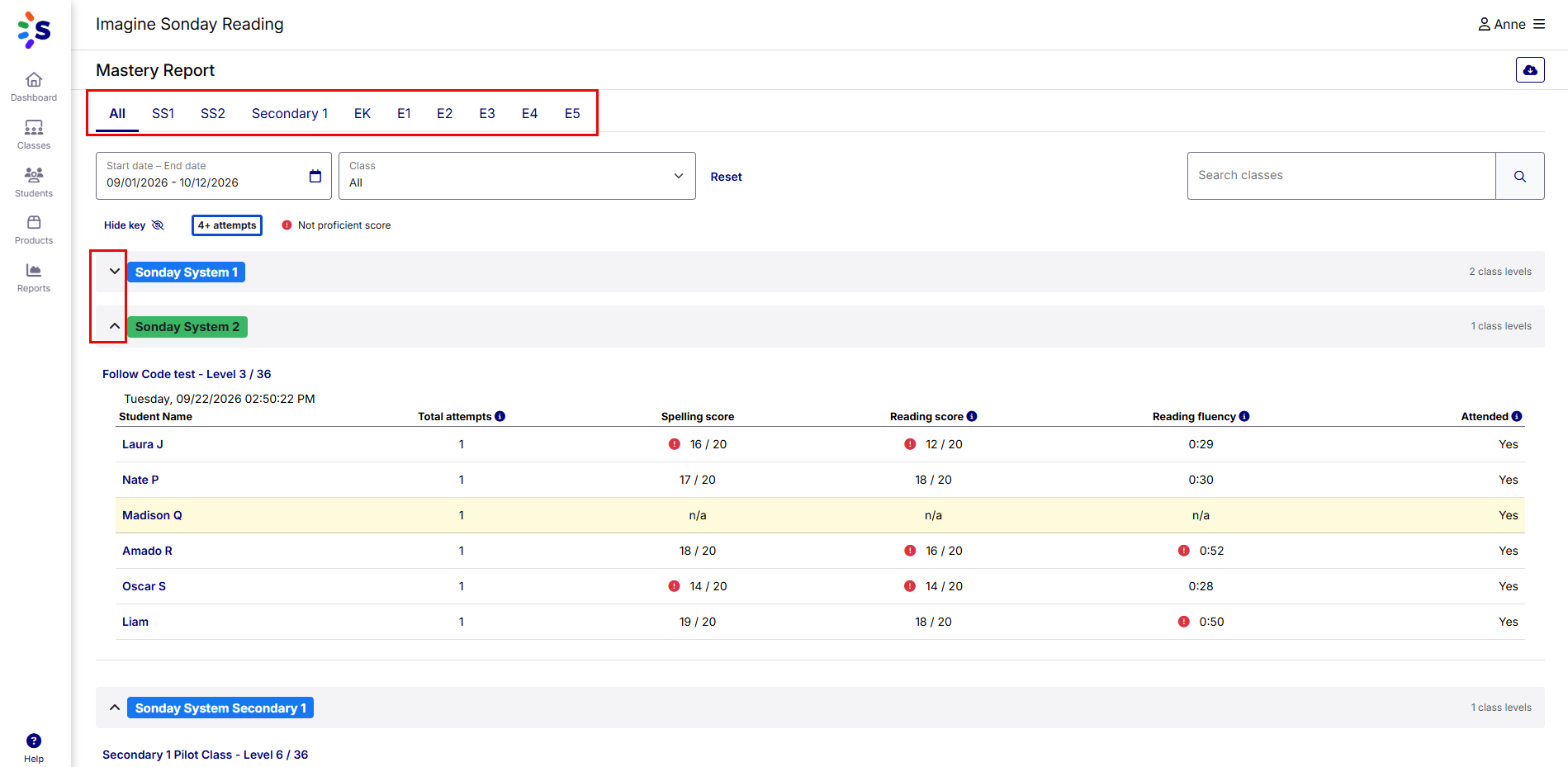The image size is (1568, 767).
Task: Select the All tab
Action: [117, 113]
